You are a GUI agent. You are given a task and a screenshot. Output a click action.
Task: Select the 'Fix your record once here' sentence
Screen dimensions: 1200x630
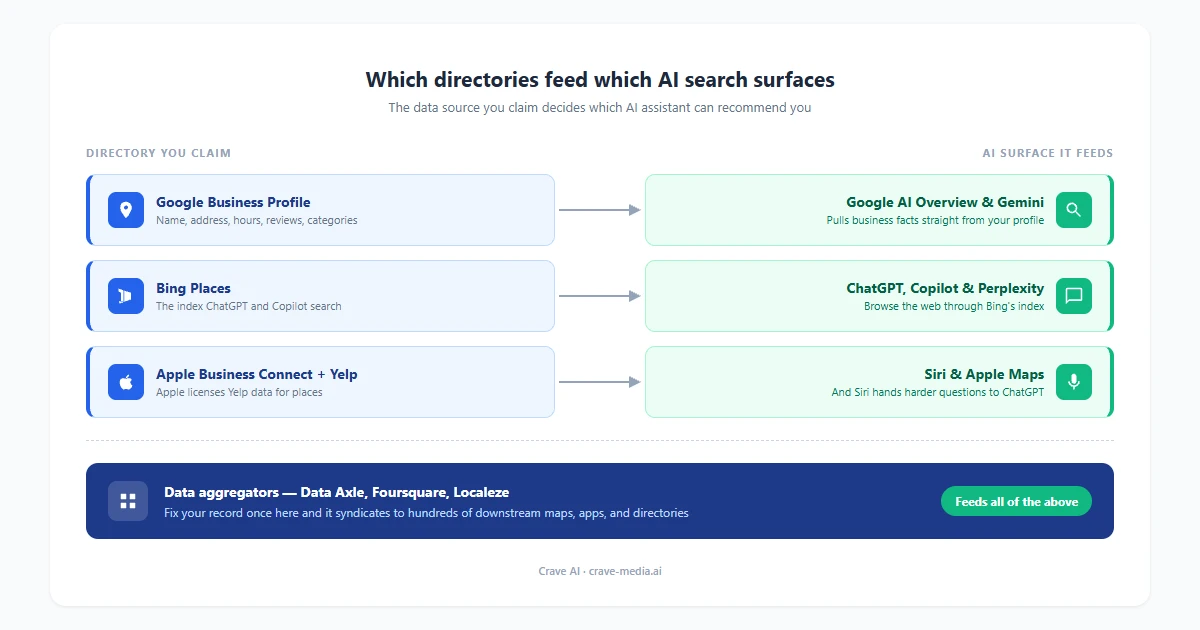pyautogui.click(x=426, y=513)
